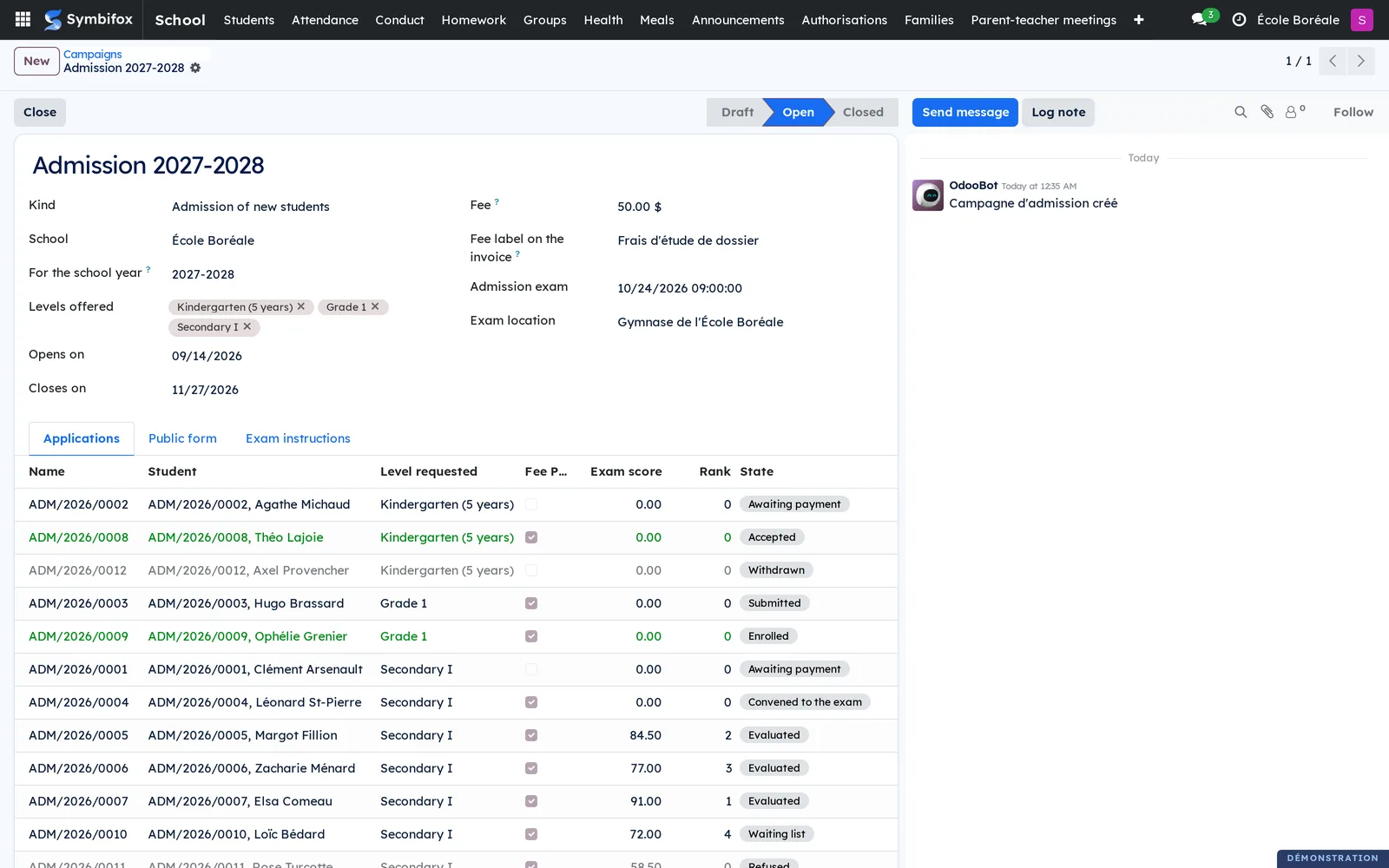
Task: Edit the Exam location field
Action: 749,322
